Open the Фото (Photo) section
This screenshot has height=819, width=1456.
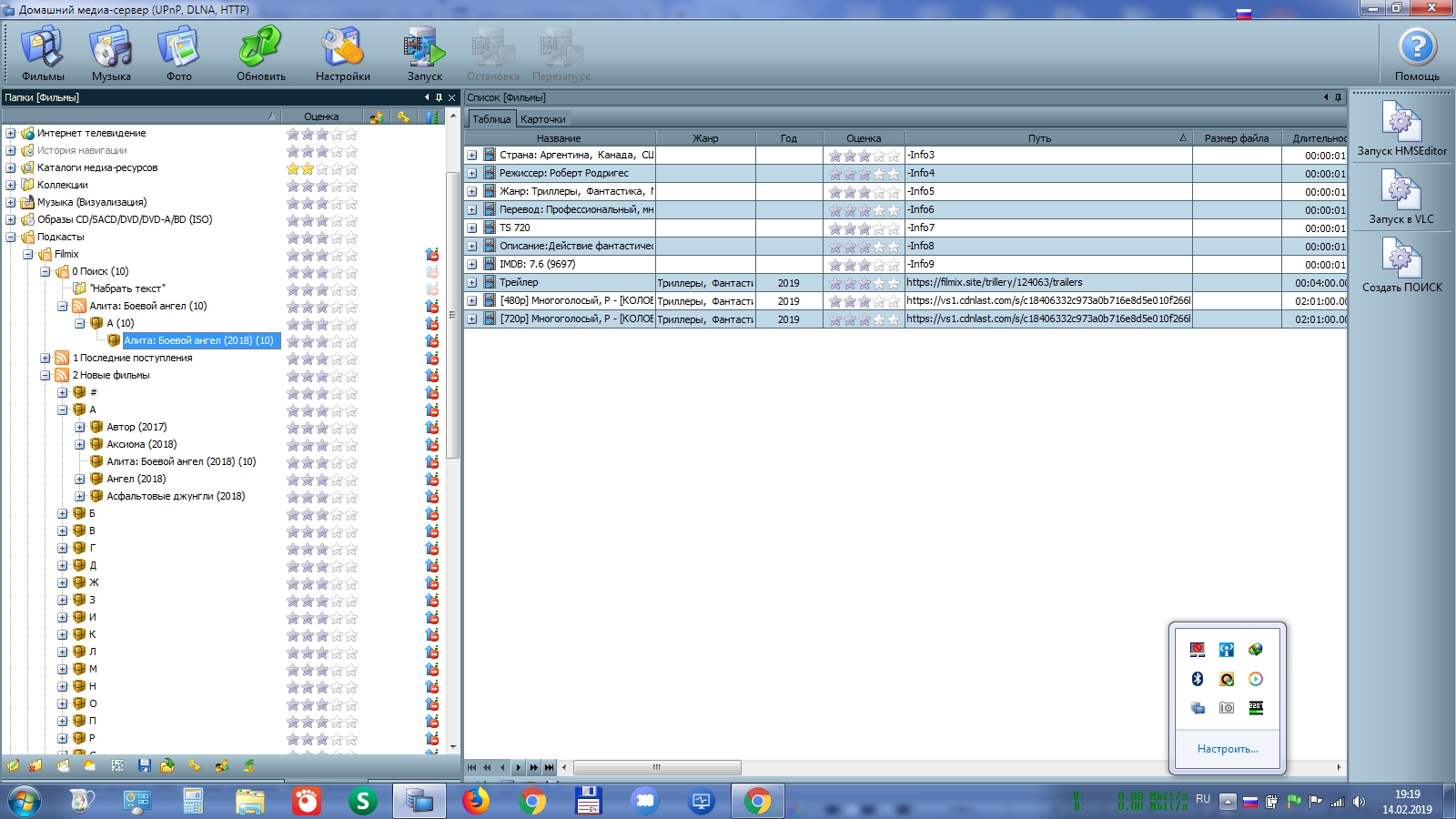tap(178, 53)
